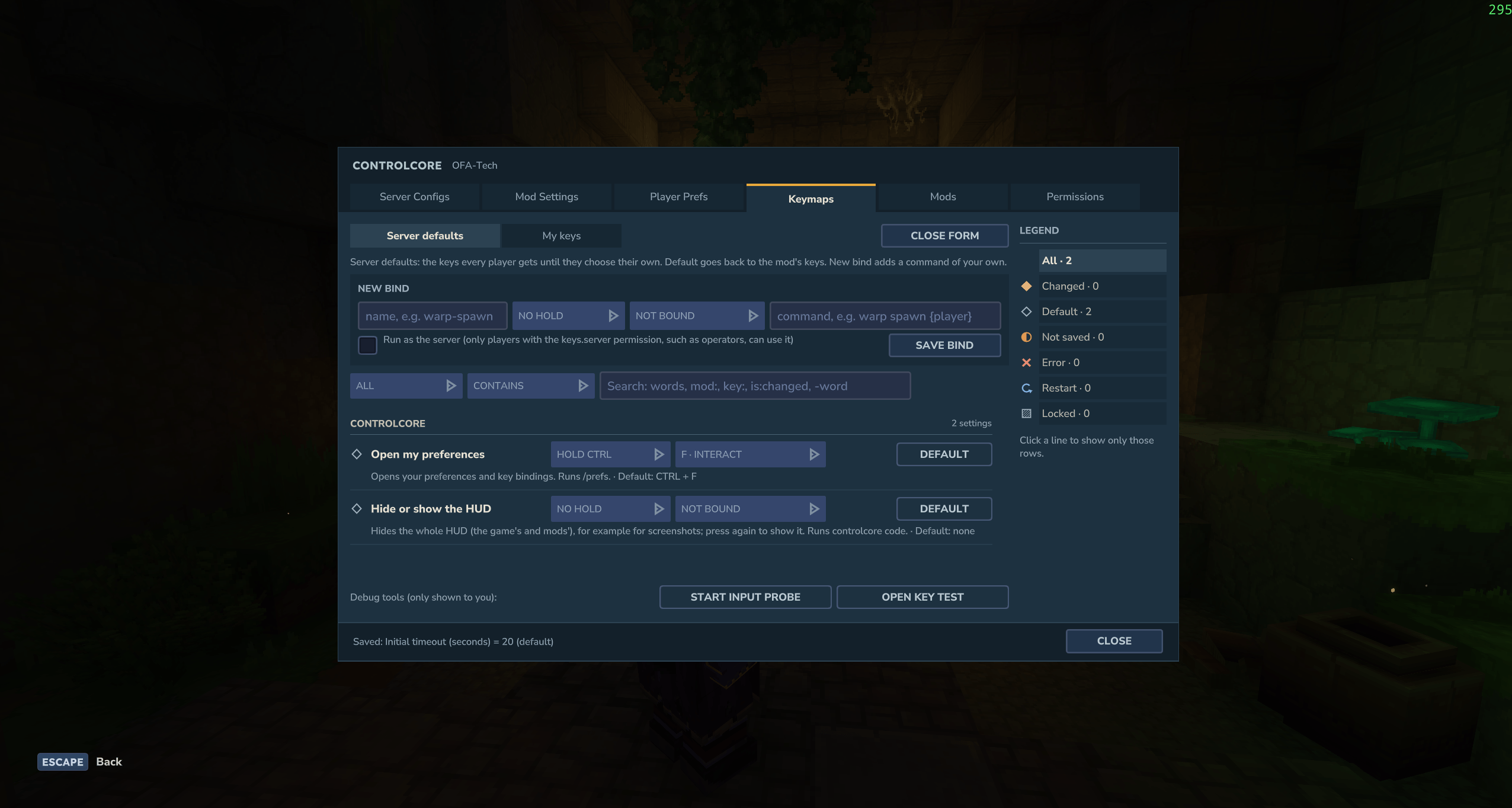Click the hollow Default diamond legend icon
This screenshot has width=1512, height=808.
(x=1026, y=312)
